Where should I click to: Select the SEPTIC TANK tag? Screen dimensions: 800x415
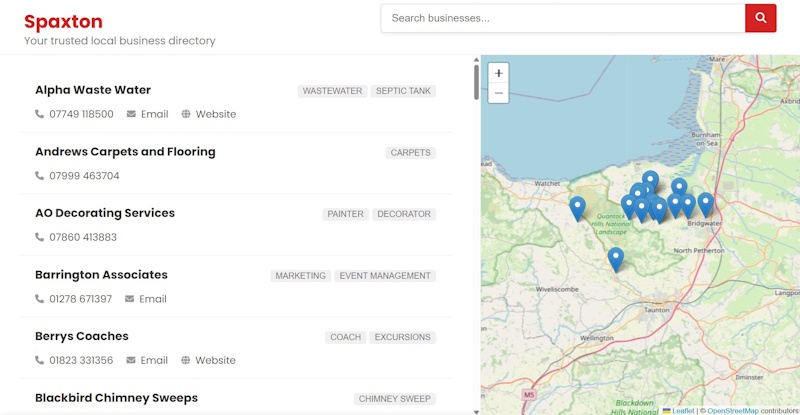click(403, 91)
